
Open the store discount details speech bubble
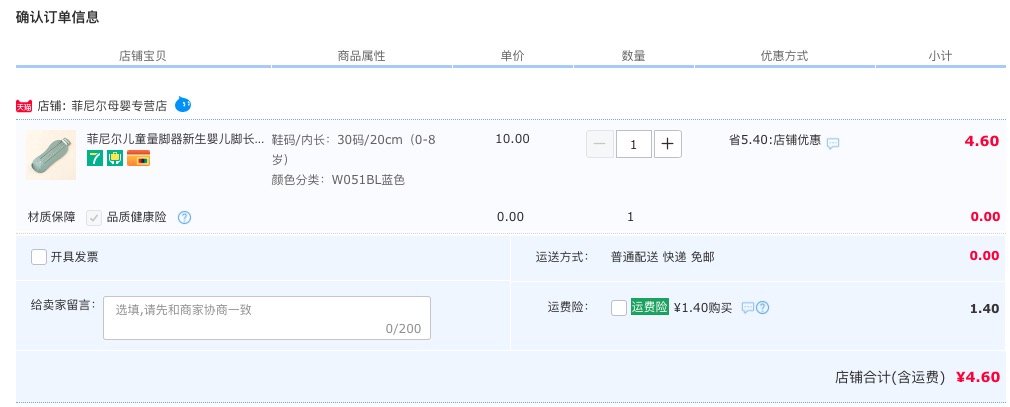[x=833, y=144]
